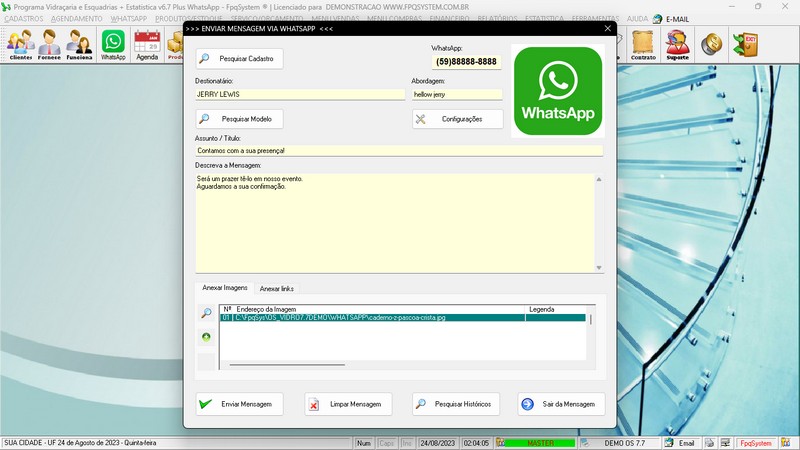Screen dimensions: 800x450
Task: Click the E-MAIL globe icon in menu bar
Action: (658, 19)
